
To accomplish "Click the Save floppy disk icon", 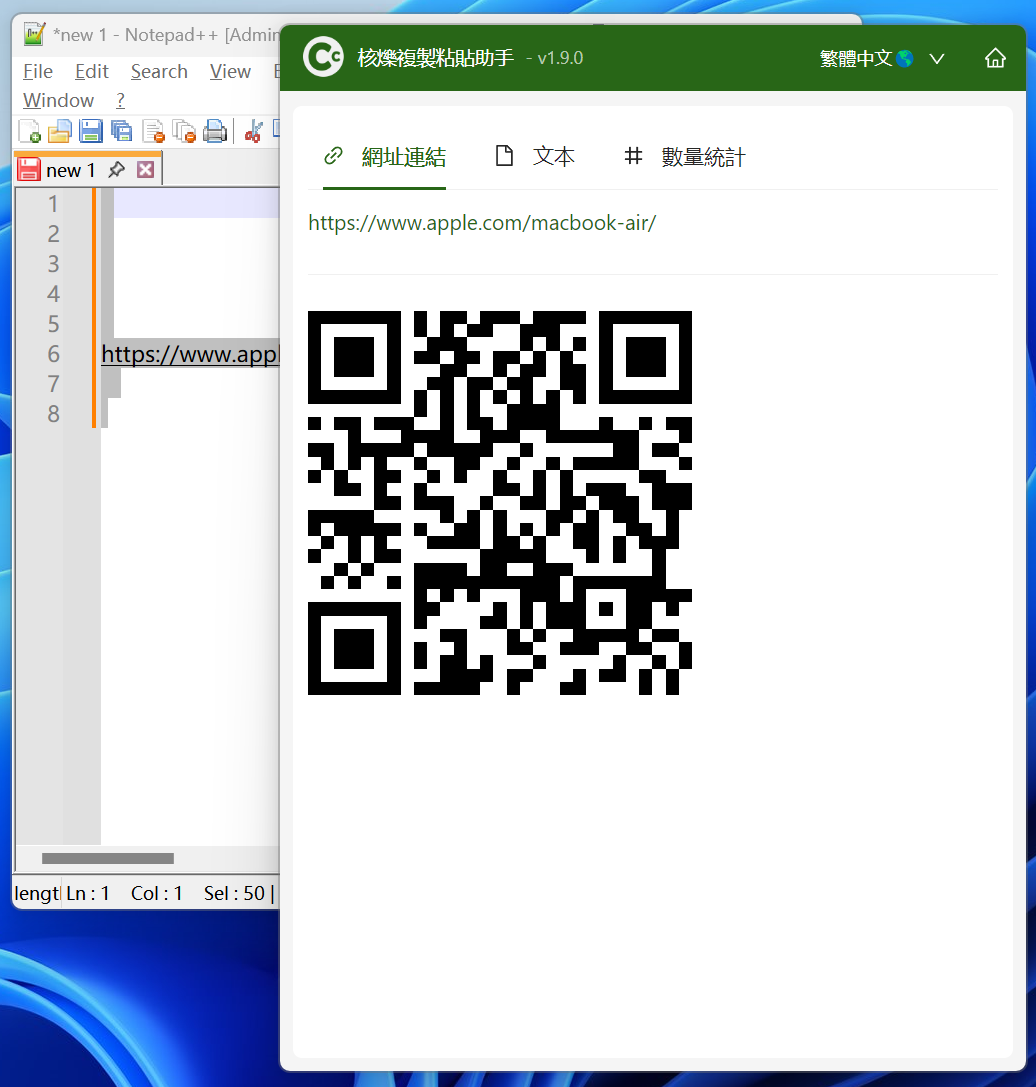I will [91, 131].
